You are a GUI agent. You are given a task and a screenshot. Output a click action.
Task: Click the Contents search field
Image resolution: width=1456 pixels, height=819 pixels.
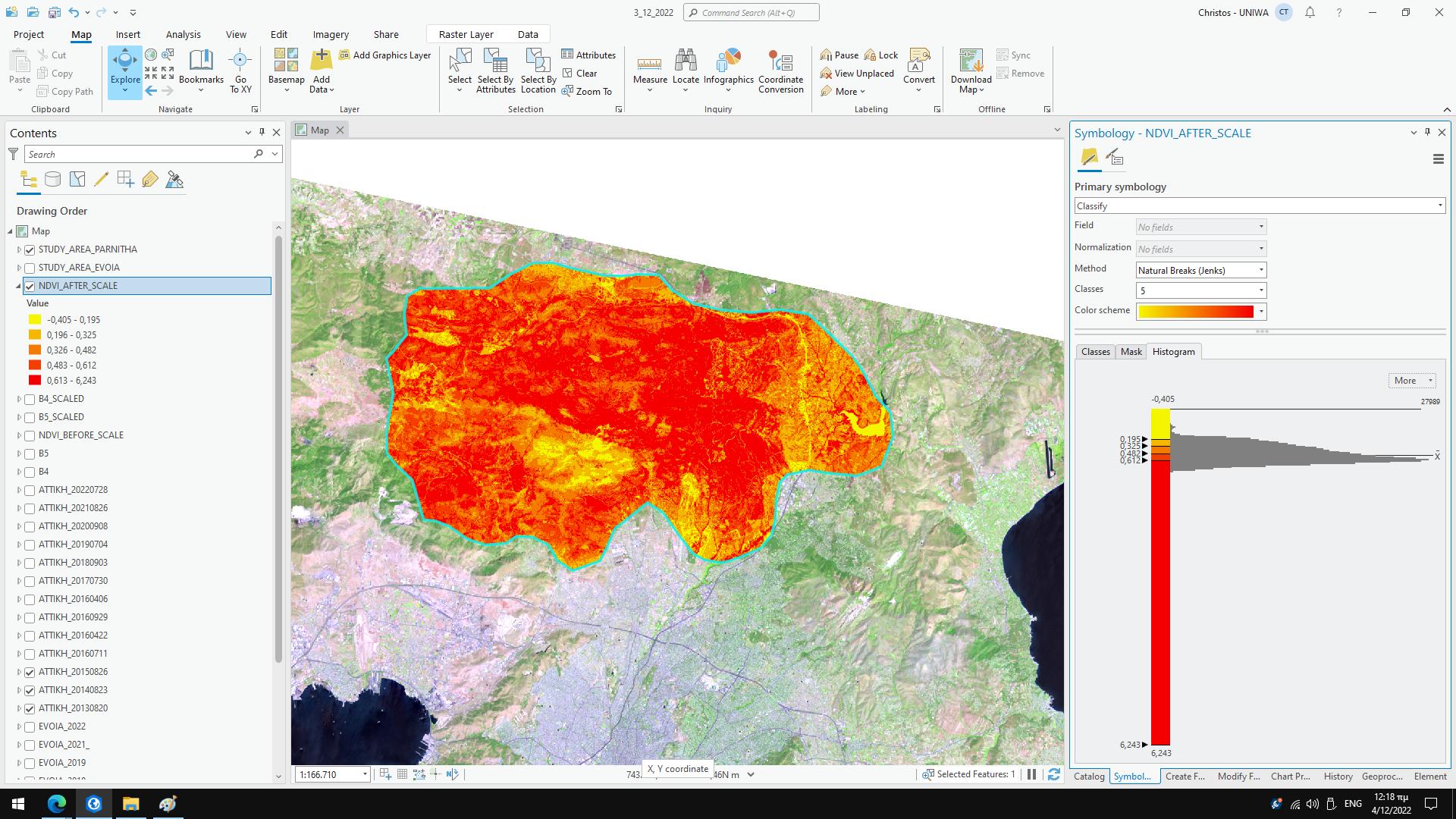point(139,154)
